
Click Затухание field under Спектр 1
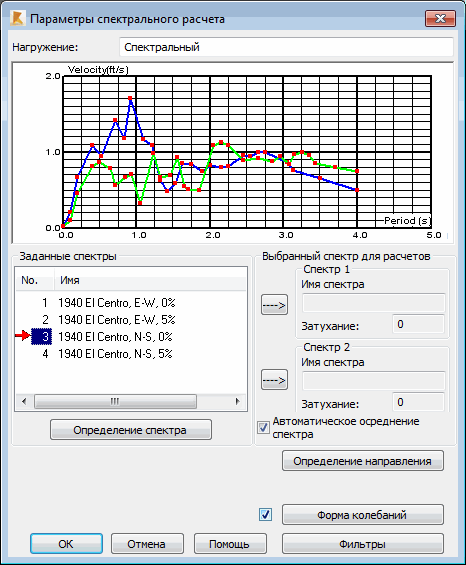point(418,324)
